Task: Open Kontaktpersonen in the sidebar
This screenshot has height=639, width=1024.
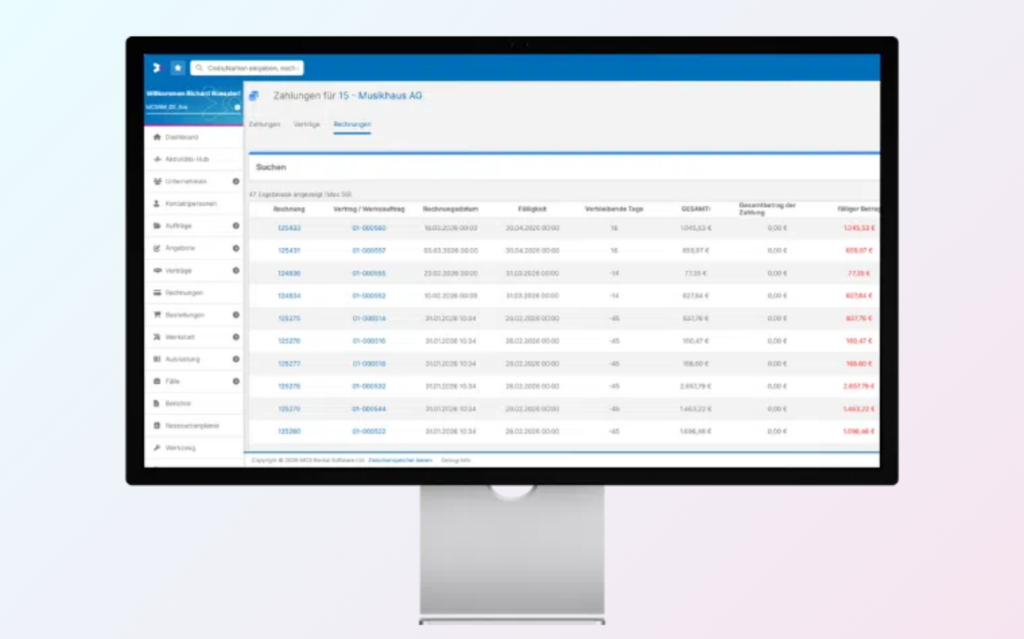Action: pyautogui.click(x=190, y=204)
